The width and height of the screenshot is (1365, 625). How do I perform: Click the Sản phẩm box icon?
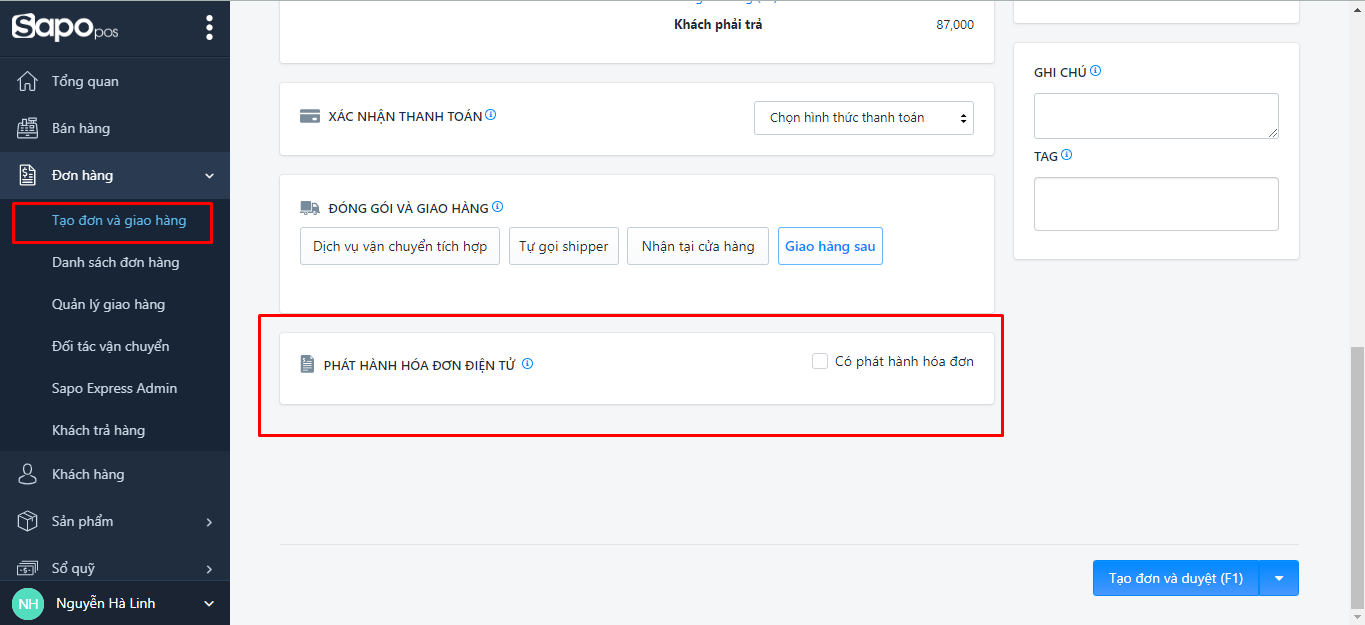[x=28, y=521]
